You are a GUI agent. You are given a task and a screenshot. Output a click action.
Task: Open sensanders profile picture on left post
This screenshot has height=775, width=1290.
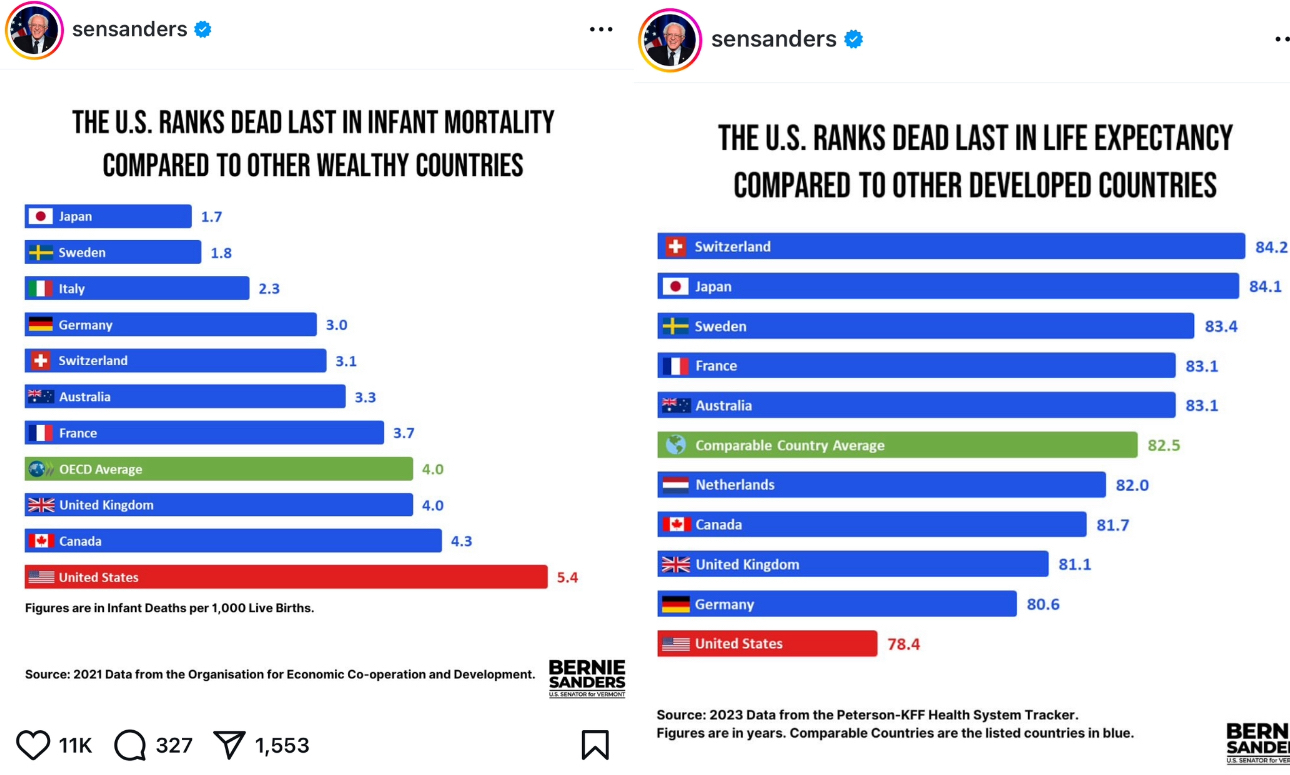tap(34, 31)
